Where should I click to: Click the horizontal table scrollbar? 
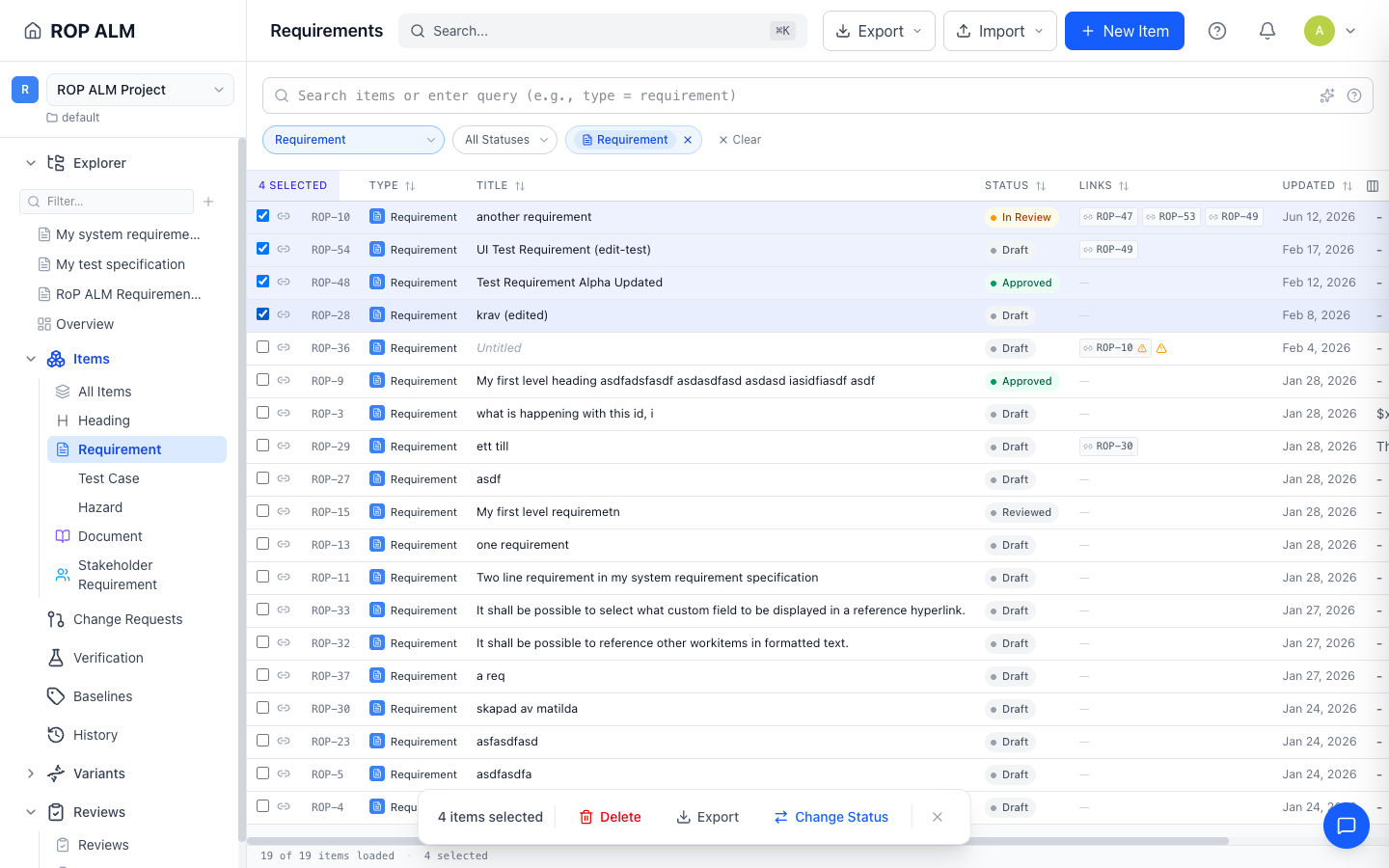(738, 841)
